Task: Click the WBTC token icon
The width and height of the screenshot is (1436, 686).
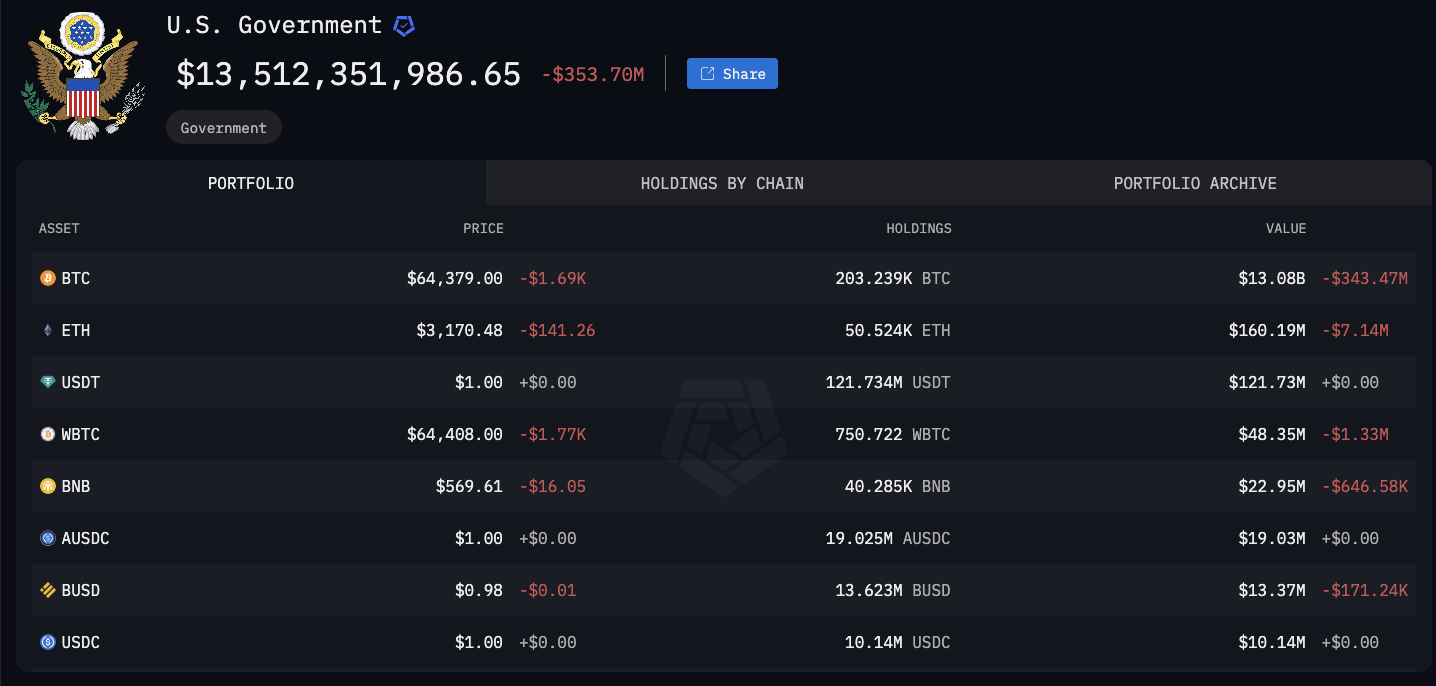Action: (47, 434)
